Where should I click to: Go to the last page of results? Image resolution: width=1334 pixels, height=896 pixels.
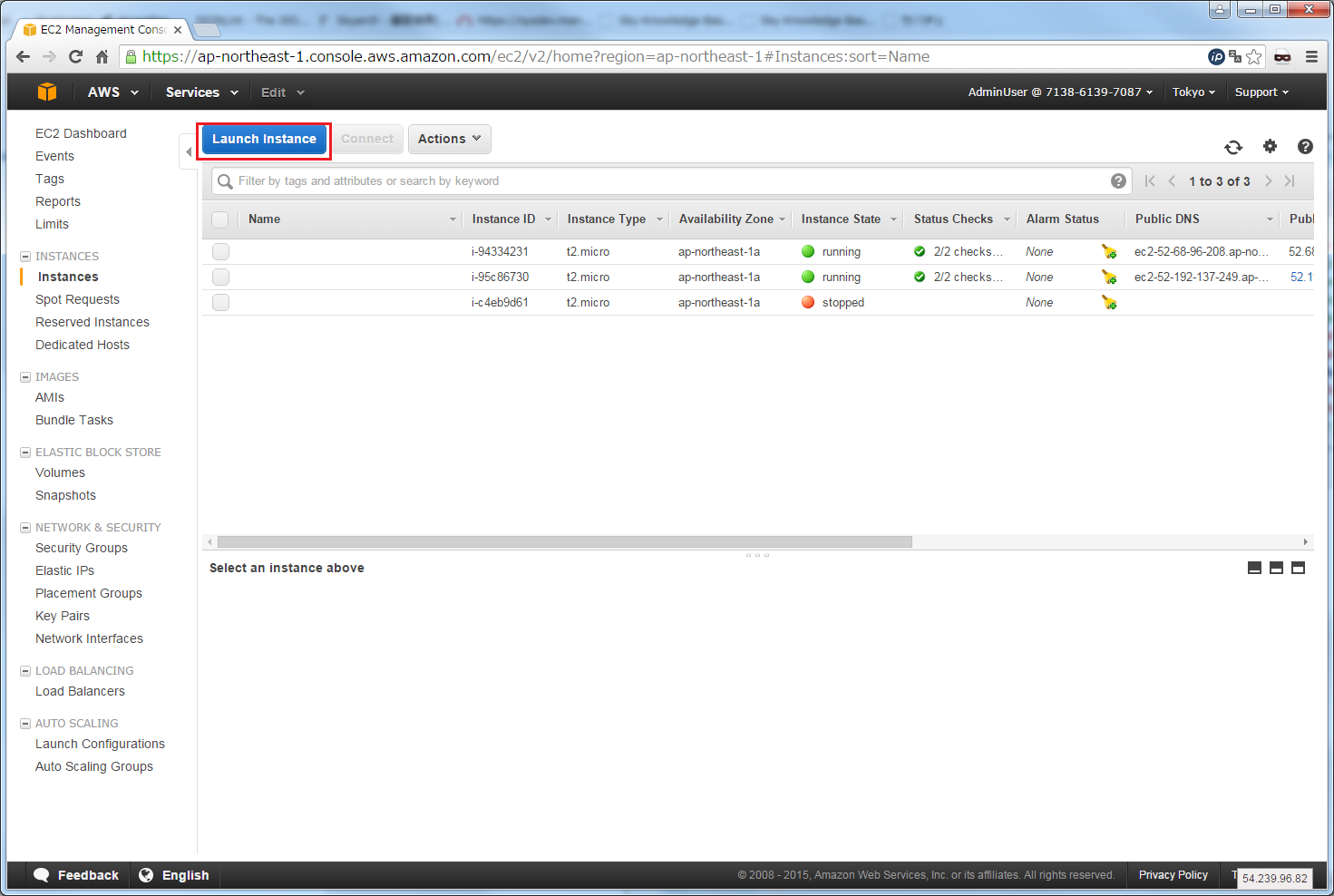pos(1290,181)
